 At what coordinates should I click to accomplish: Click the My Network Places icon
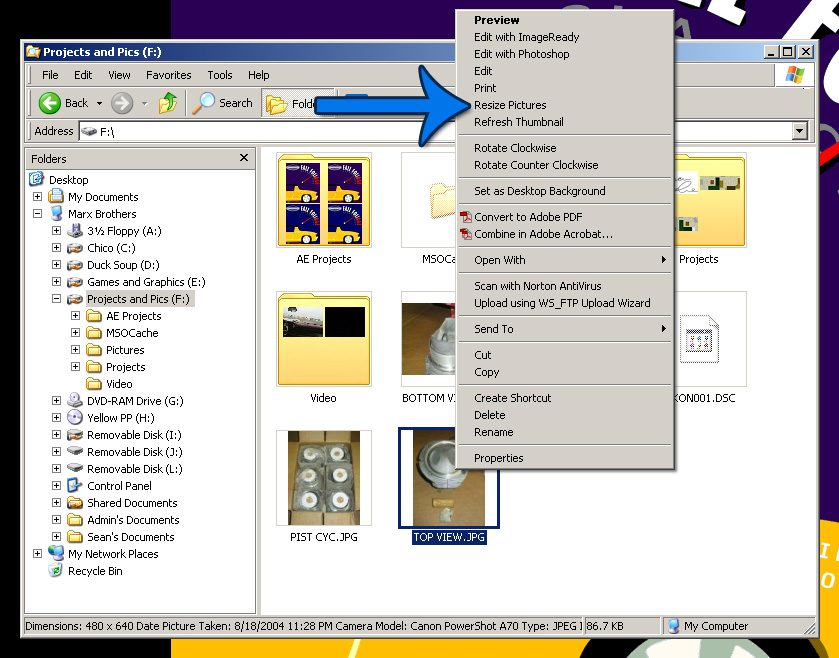[56, 553]
